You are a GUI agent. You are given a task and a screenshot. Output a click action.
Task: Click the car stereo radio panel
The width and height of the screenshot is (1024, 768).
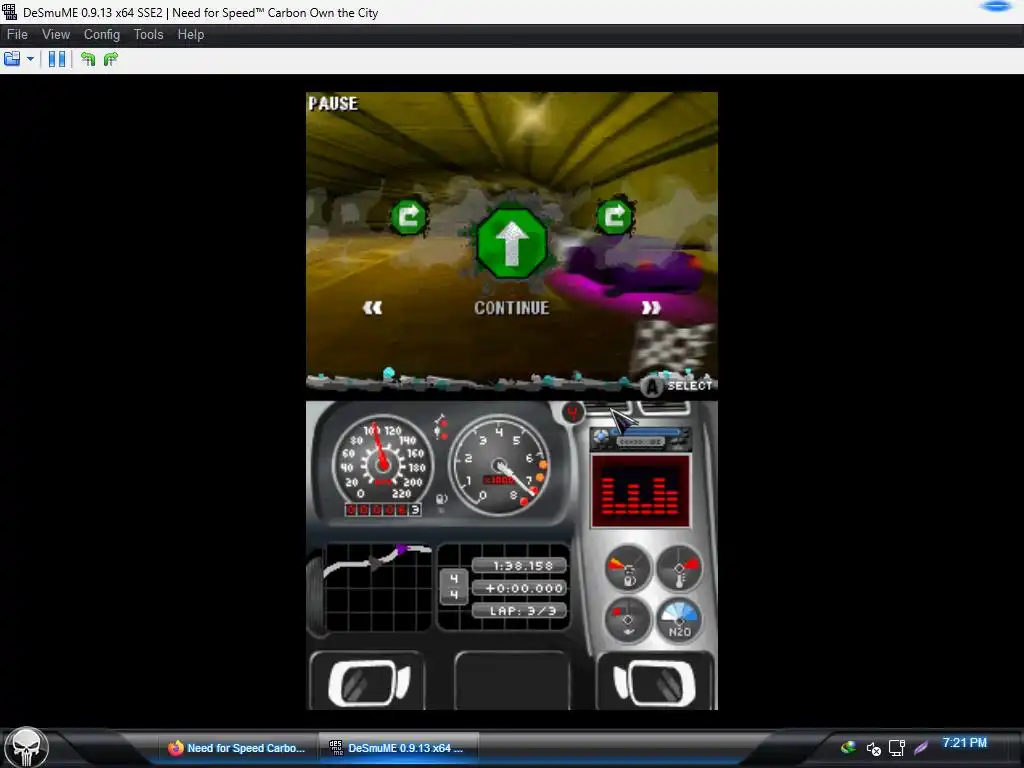pyautogui.click(x=640, y=439)
